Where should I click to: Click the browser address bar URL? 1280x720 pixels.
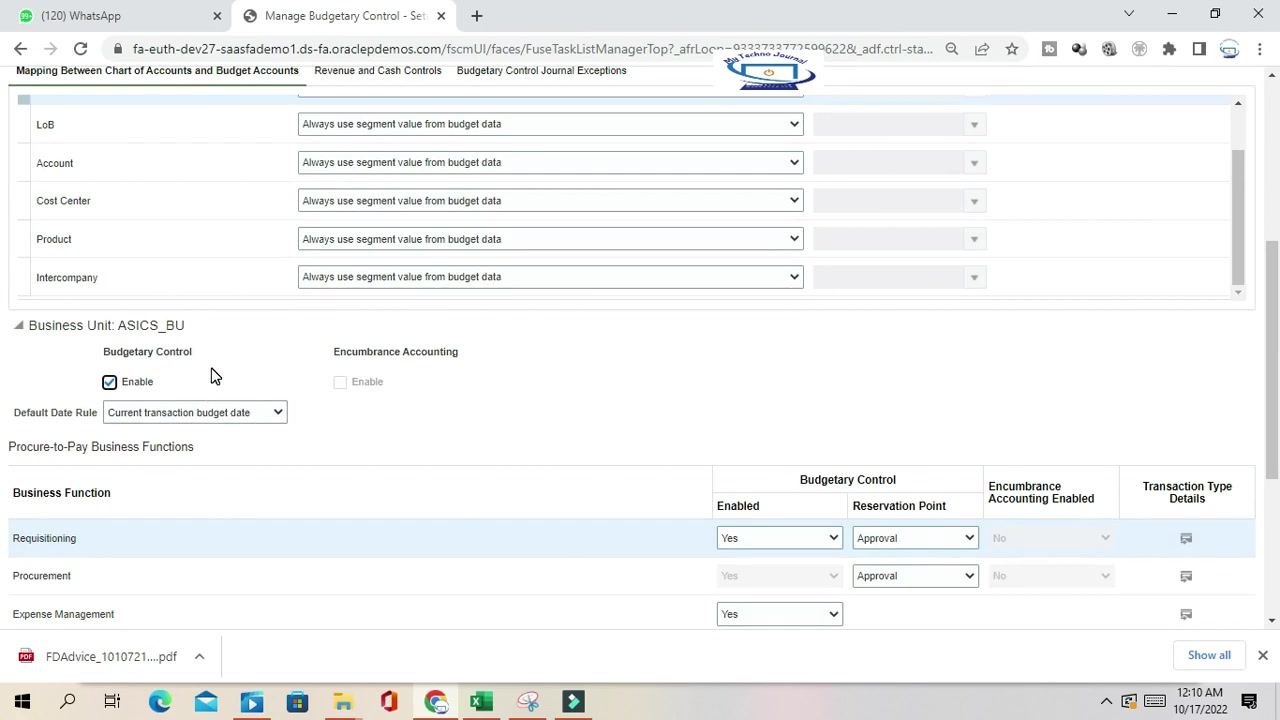tap(532, 48)
